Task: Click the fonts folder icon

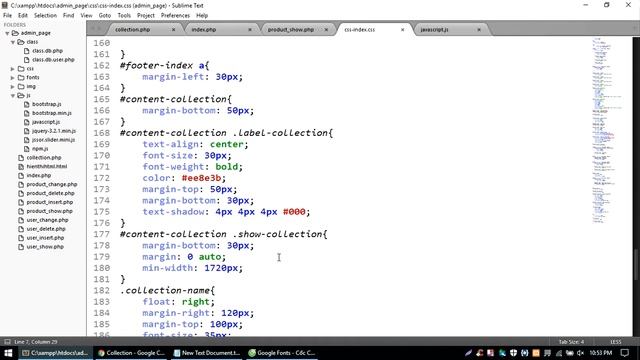Action: tap(21, 78)
